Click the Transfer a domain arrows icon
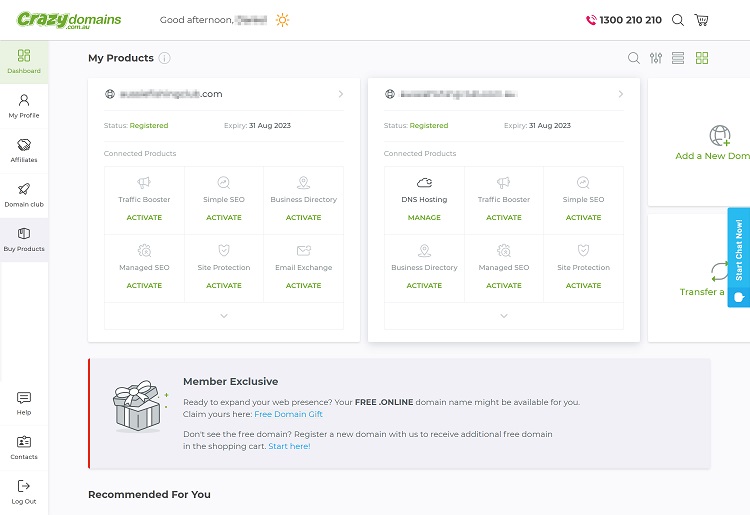 tap(719, 271)
